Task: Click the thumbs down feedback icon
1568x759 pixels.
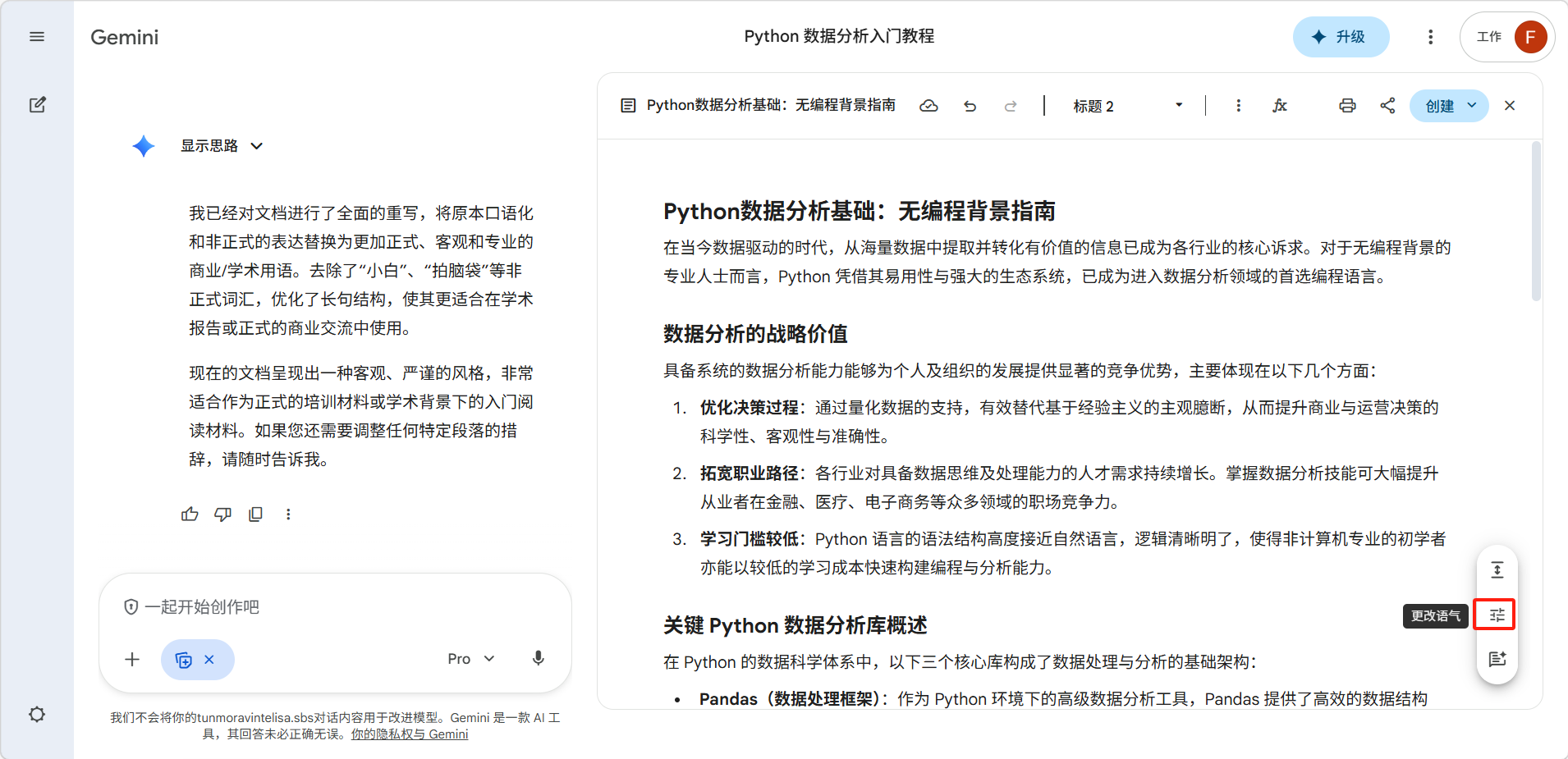Action: pyautogui.click(x=222, y=514)
